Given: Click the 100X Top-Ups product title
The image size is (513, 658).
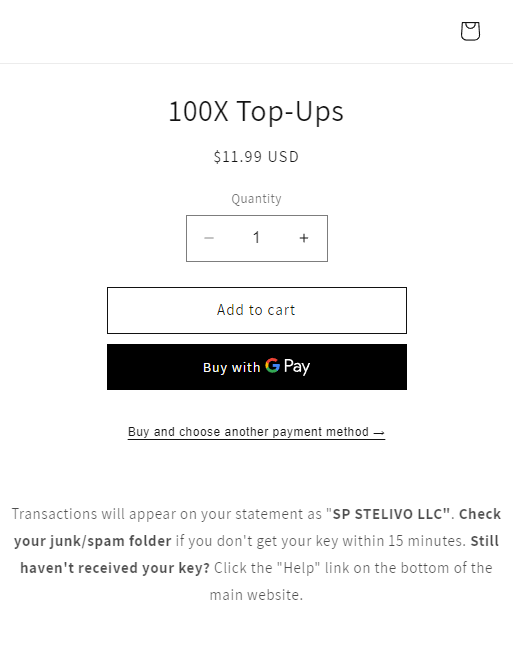Looking at the screenshot, I should 256,111.
